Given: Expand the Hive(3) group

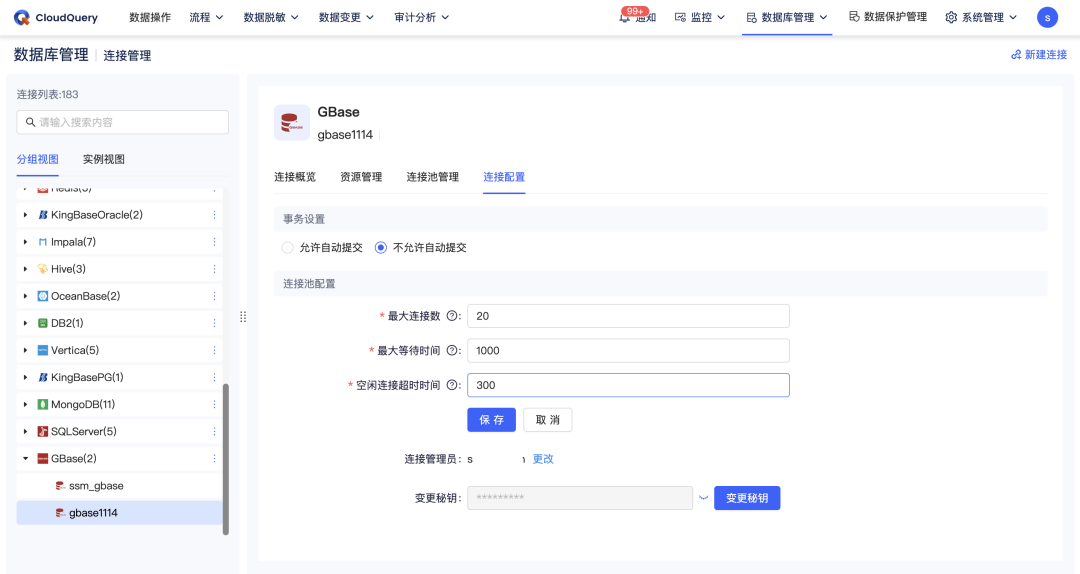Looking at the screenshot, I should coord(25,269).
